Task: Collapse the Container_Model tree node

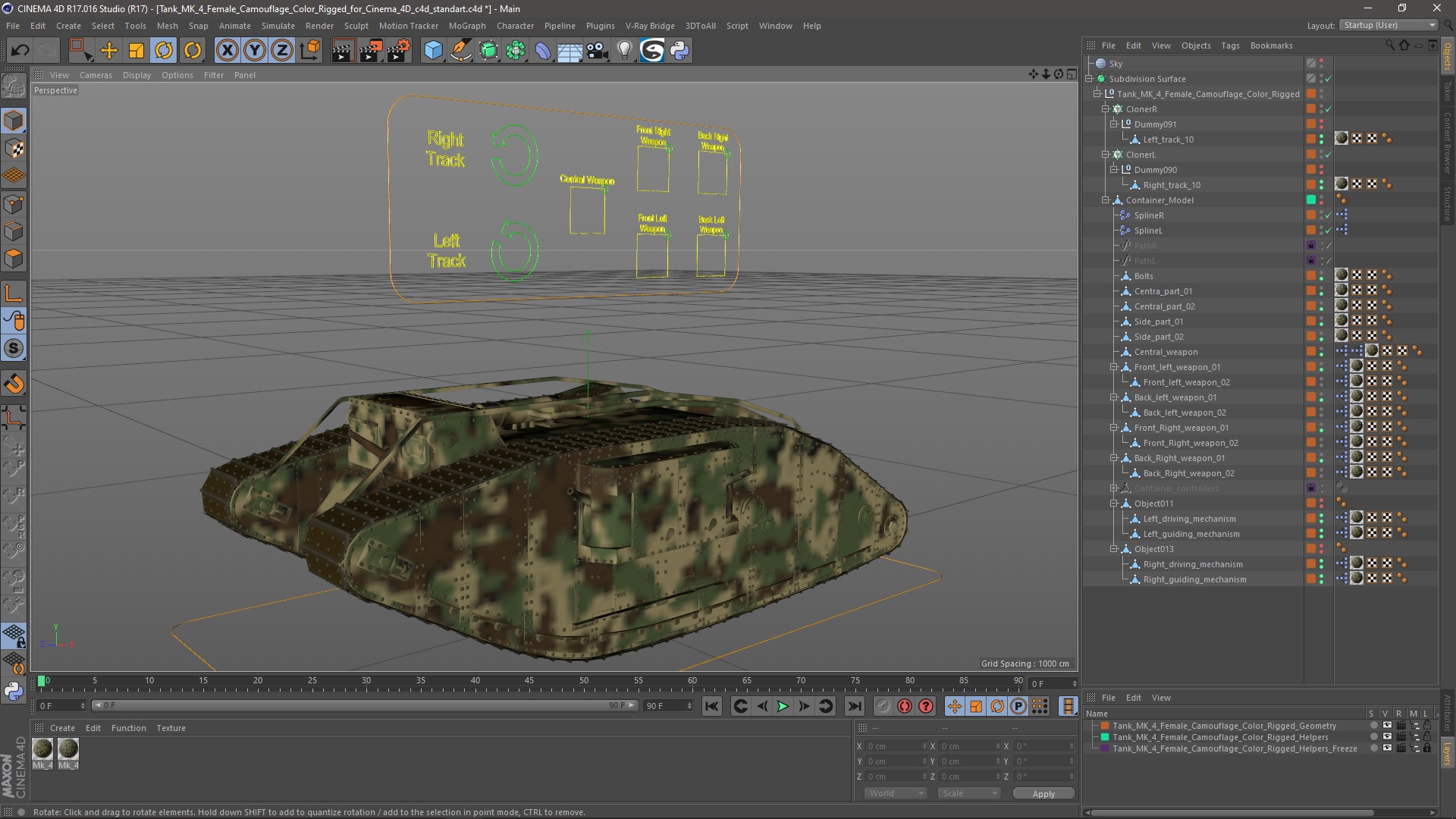Action: tap(1106, 200)
